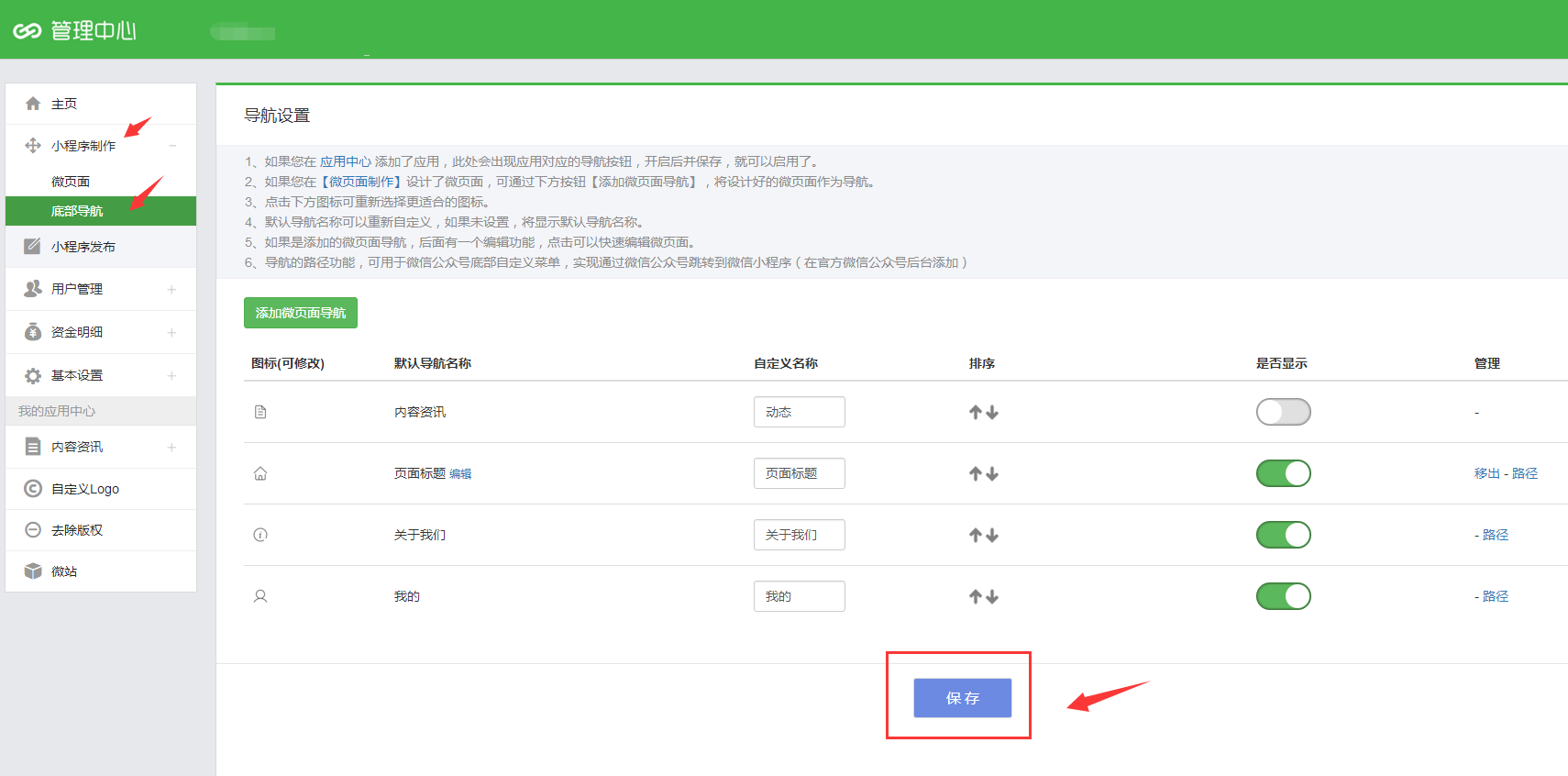Image resolution: width=1568 pixels, height=776 pixels.
Task: Click the 管理中心 logo in header
Action: tap(75, 30)
